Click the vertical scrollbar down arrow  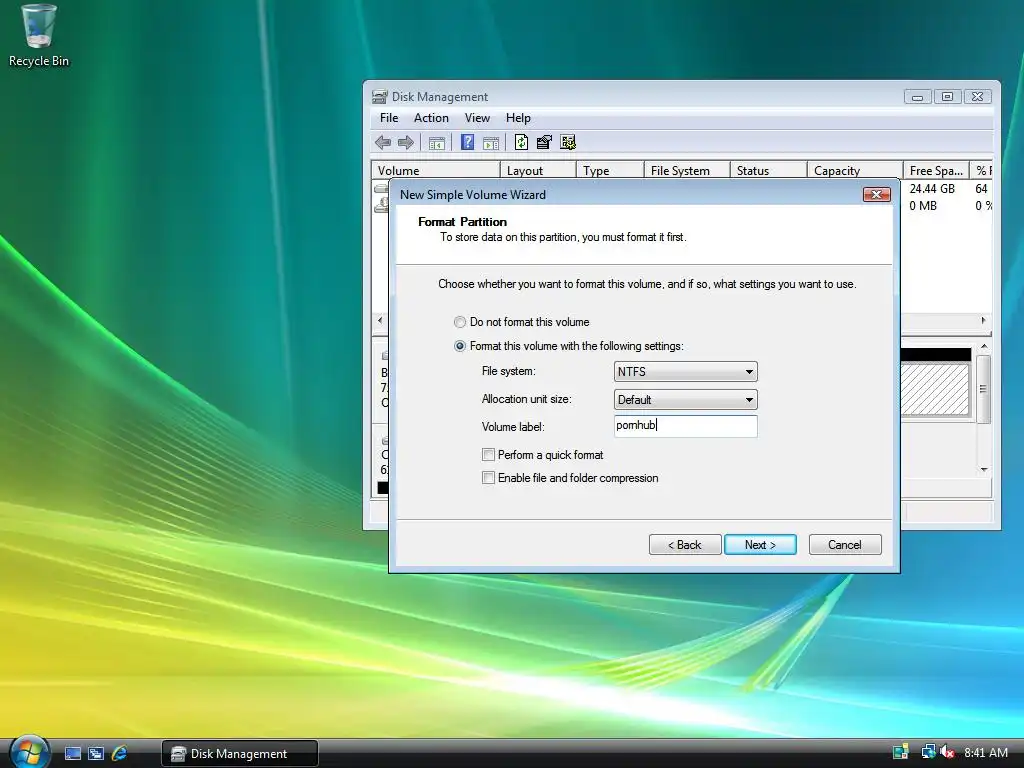[x=984, y=470]
